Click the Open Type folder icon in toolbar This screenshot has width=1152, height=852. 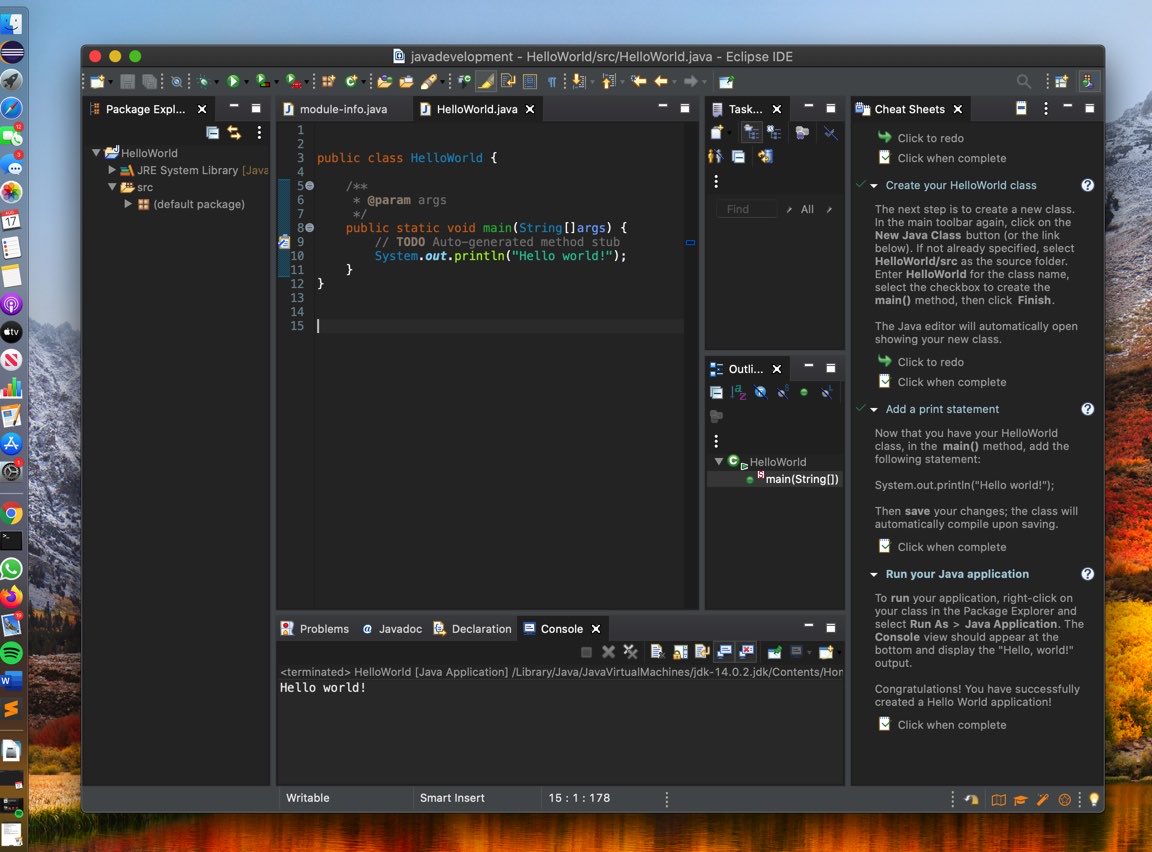(x=384, y=82)
